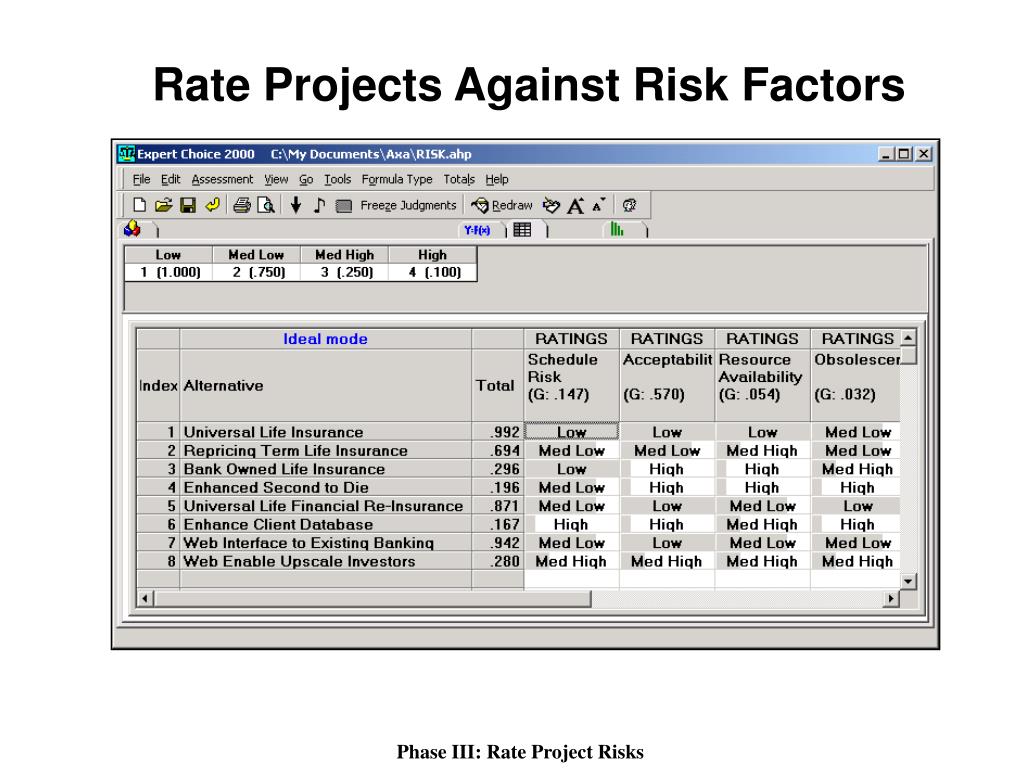1024x768 pixels.
Task: Click the black down arrow toolbar icon
Action: point(296,205)
